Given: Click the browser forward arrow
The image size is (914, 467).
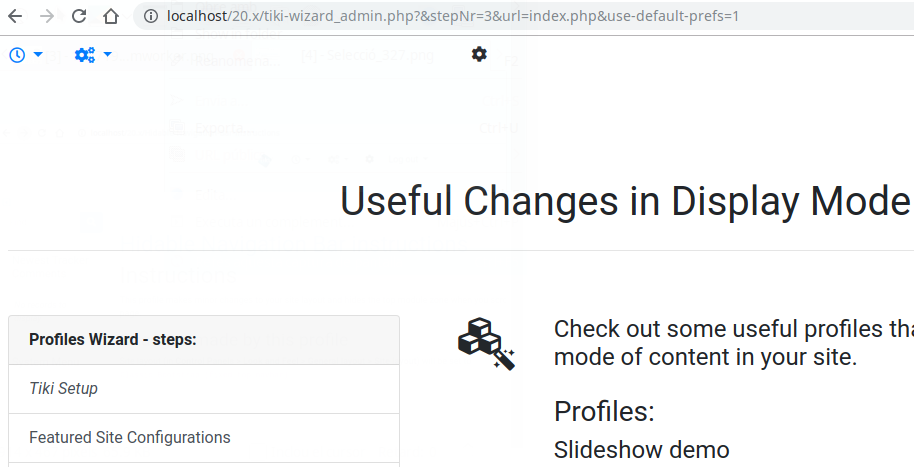Looking at the screenshot, I should [x=47, y=16].
